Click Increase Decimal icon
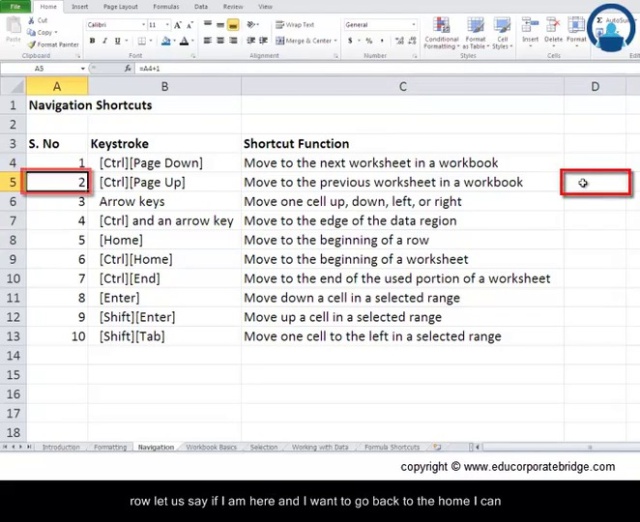This screenshot has height=522, width=640. click(x=399, y=41)
